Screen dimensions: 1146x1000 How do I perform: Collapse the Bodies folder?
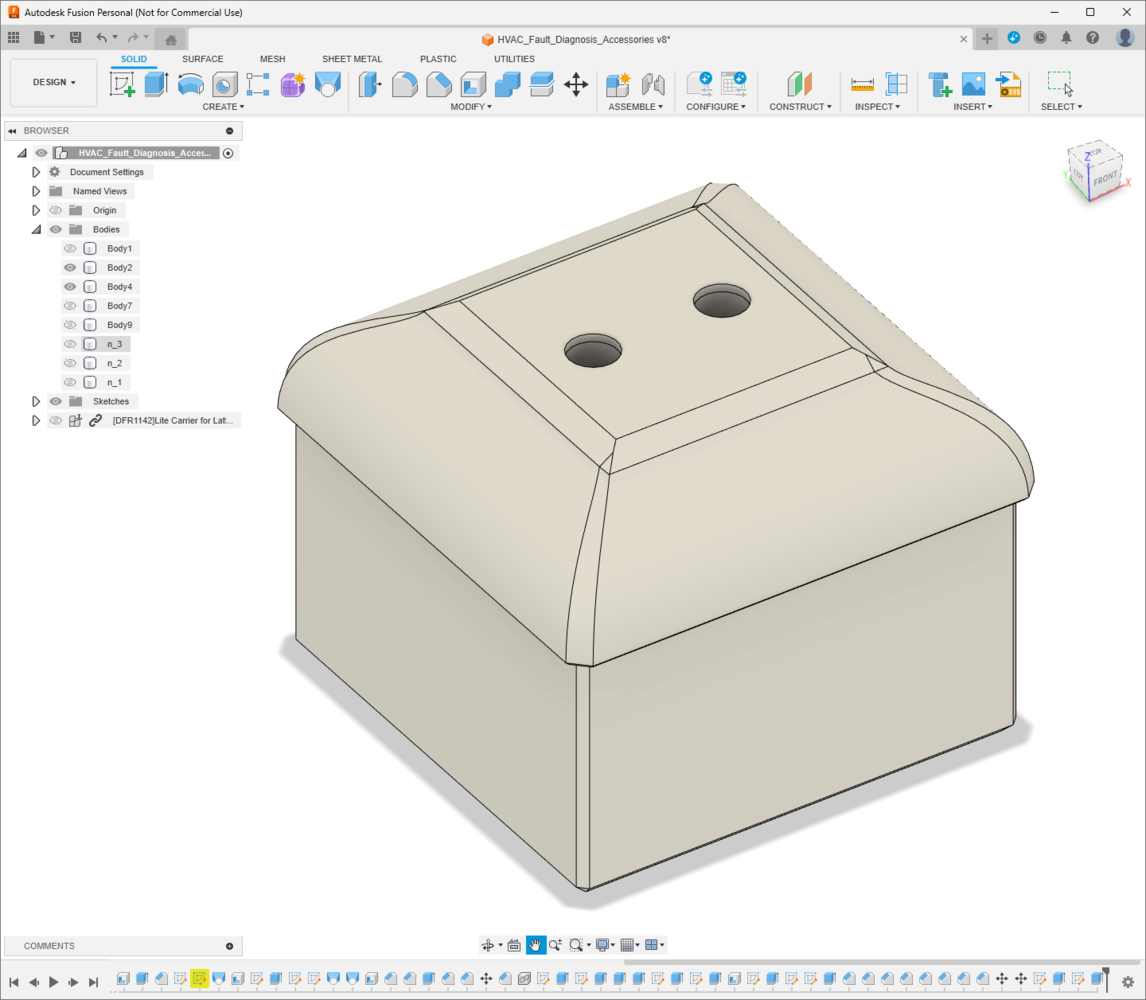36,230
